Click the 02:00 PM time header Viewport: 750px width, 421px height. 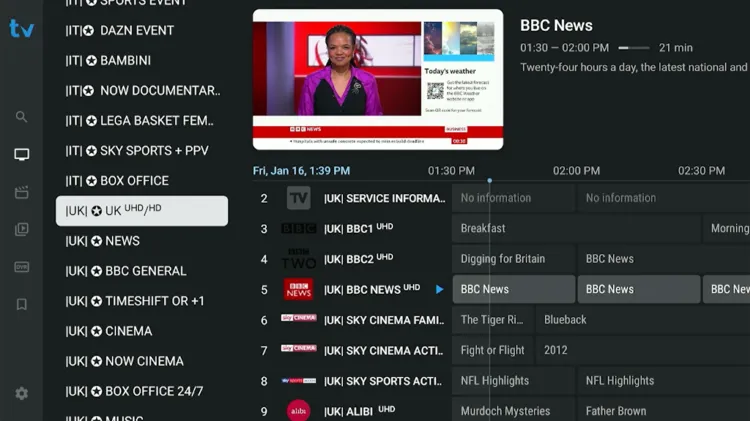click(x=576, y=171)
